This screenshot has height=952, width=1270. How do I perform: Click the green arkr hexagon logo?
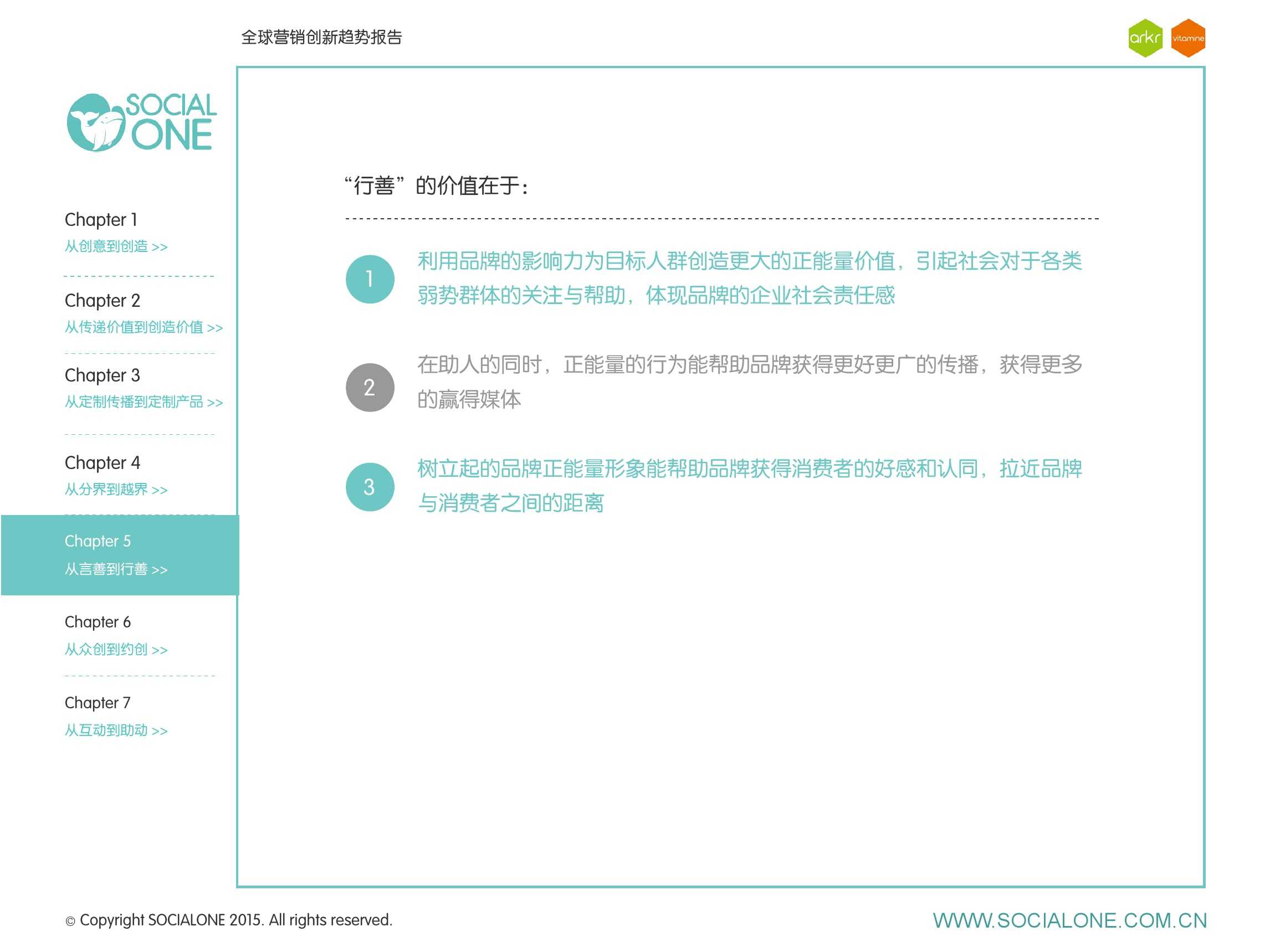1144,38
